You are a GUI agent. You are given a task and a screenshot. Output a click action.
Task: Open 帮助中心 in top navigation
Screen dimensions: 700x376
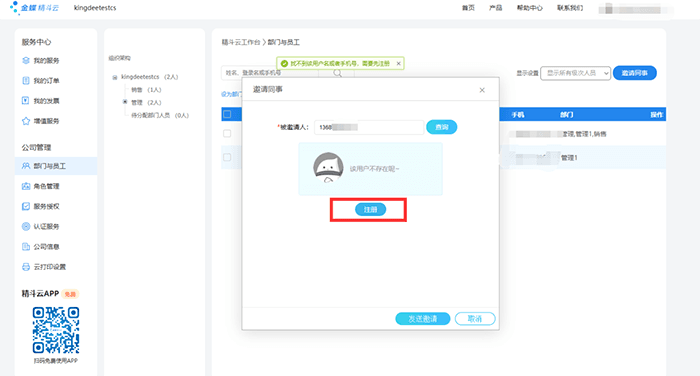(529, 8)
